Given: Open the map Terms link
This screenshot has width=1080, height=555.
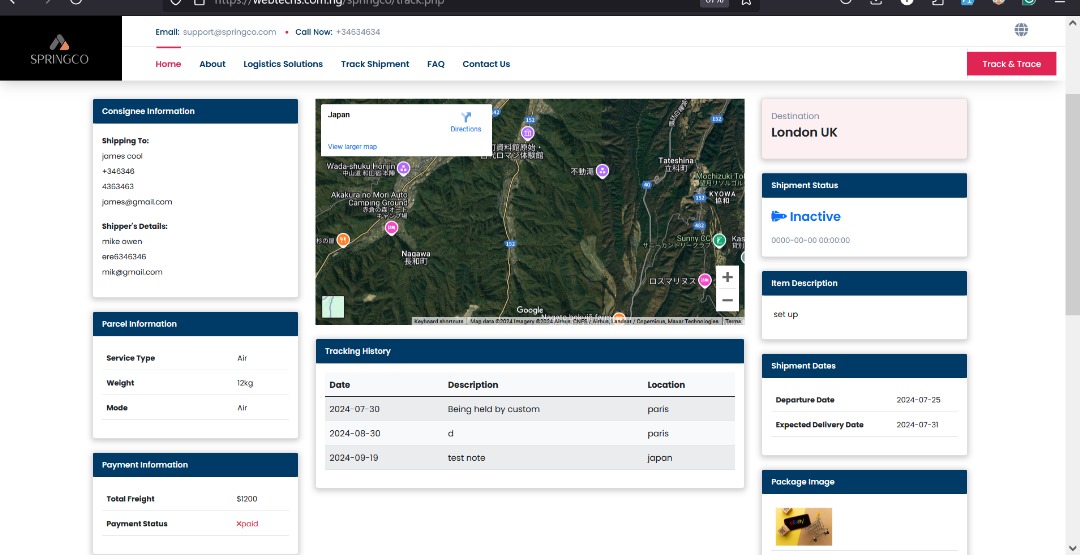Looking at the screenshot, I should [x=732, y=321].
